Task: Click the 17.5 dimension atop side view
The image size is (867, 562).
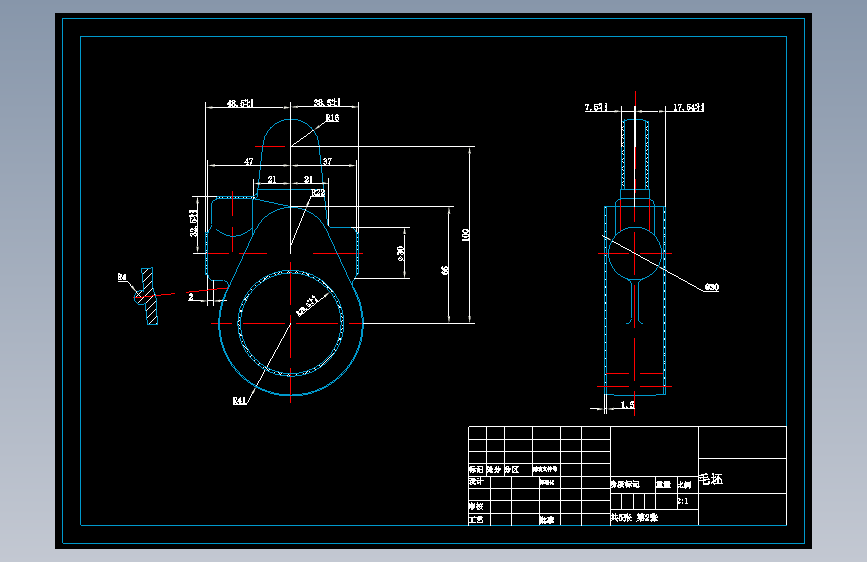Action: coord(688,107)
